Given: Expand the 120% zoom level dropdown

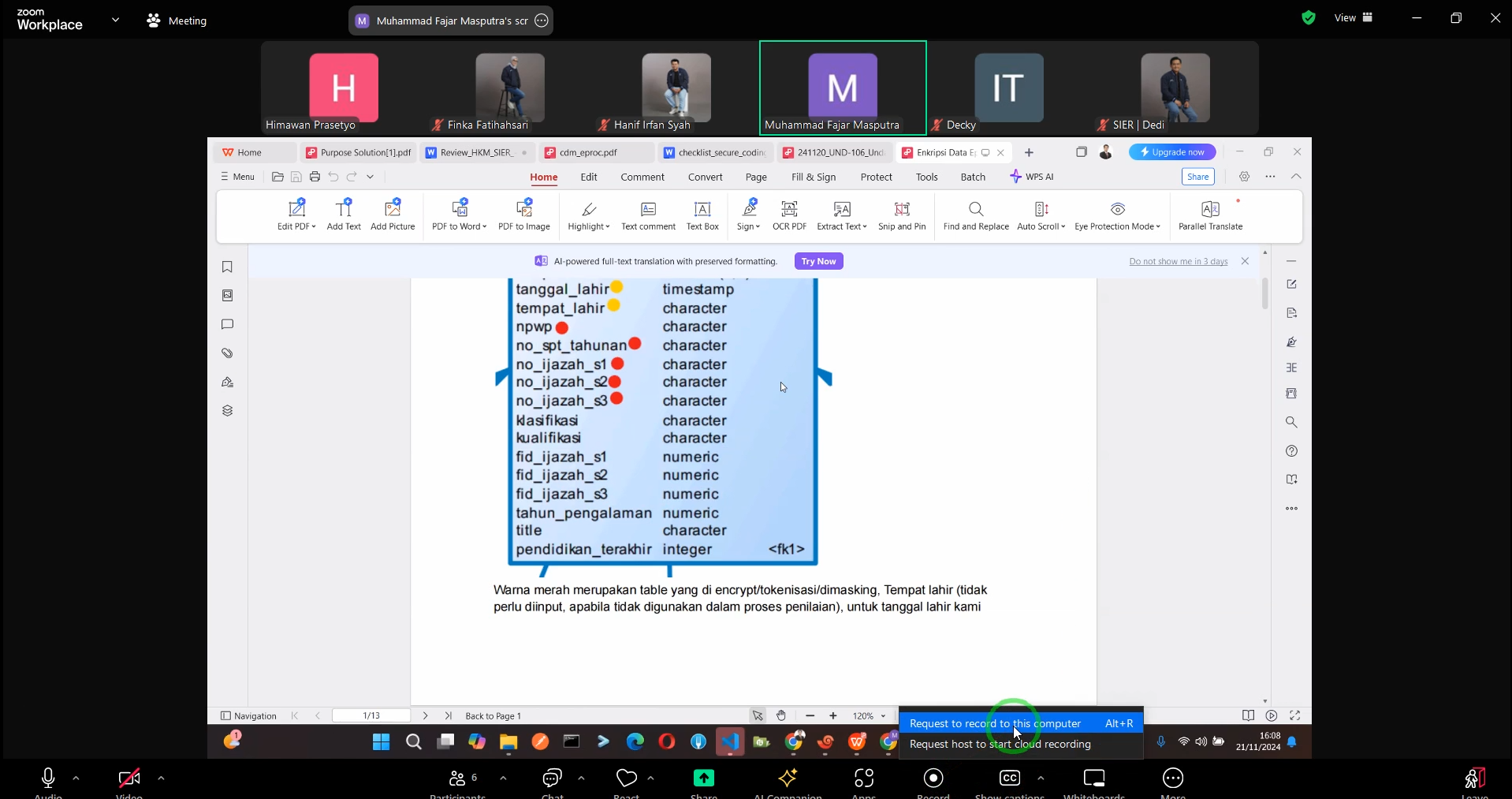Looking at the screenshot, I should (x=883, y=716).
